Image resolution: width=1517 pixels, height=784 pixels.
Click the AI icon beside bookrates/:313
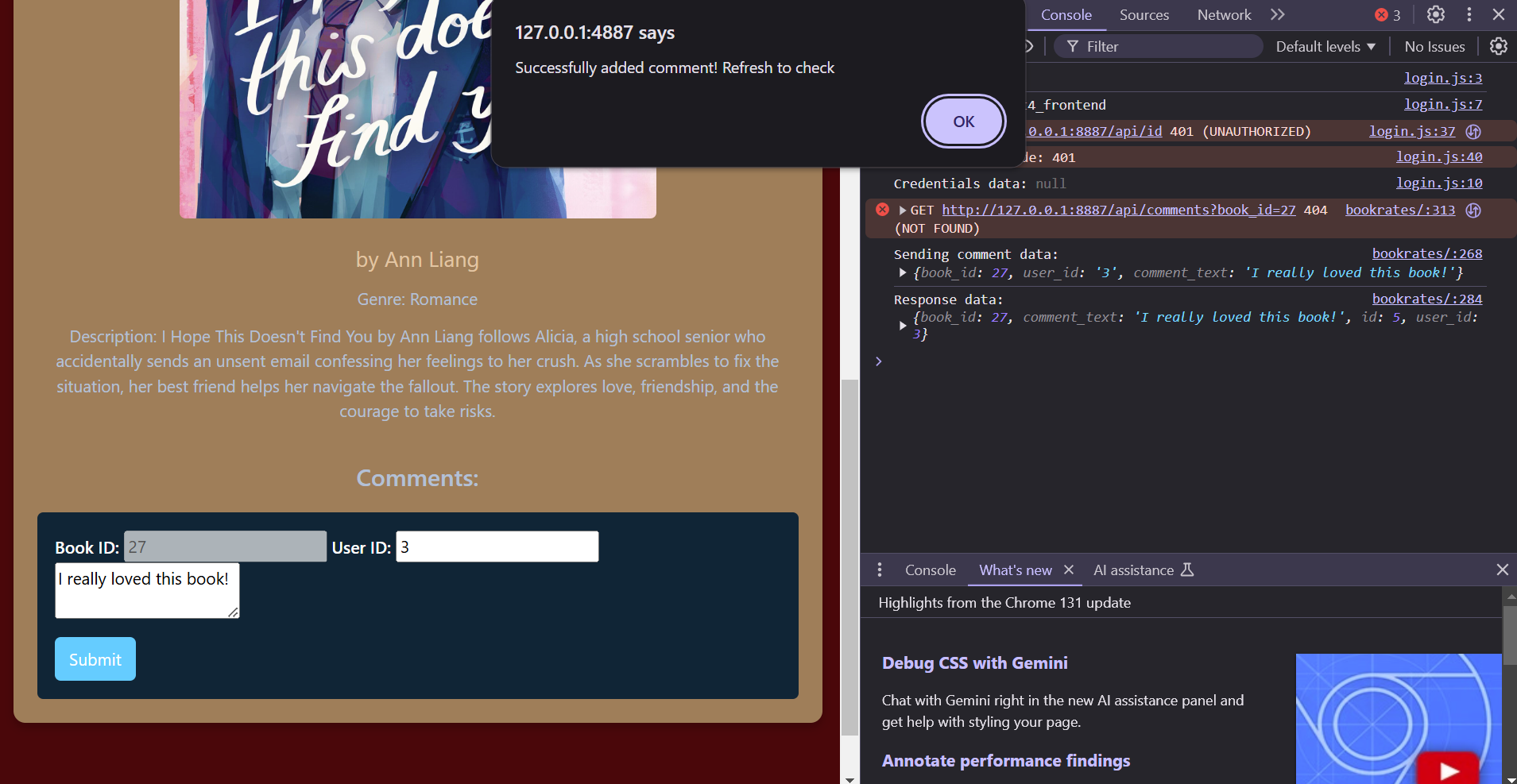pos(1473,210)
